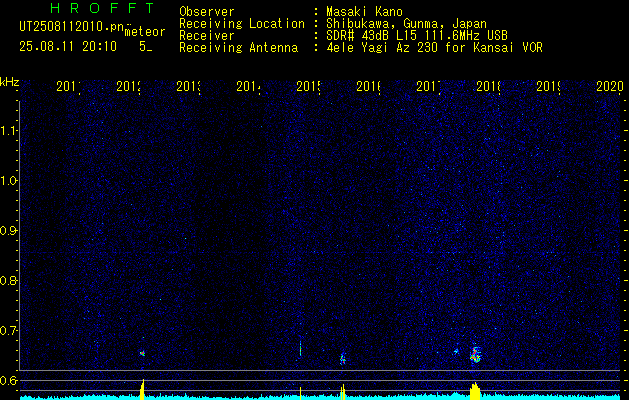
Task: Click the thin yellow power spike at 2015
Action: coord(300,393)
